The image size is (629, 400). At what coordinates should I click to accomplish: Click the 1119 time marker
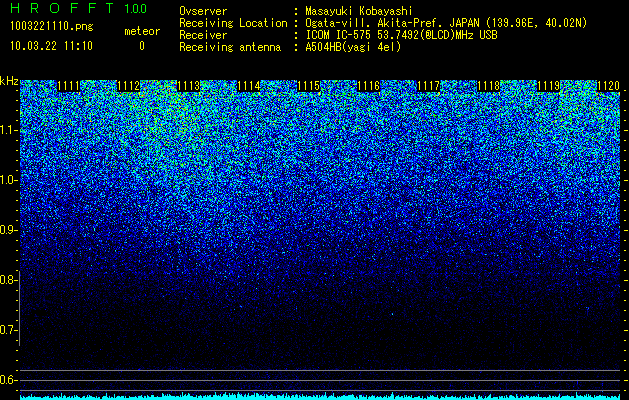click(548, 86)
